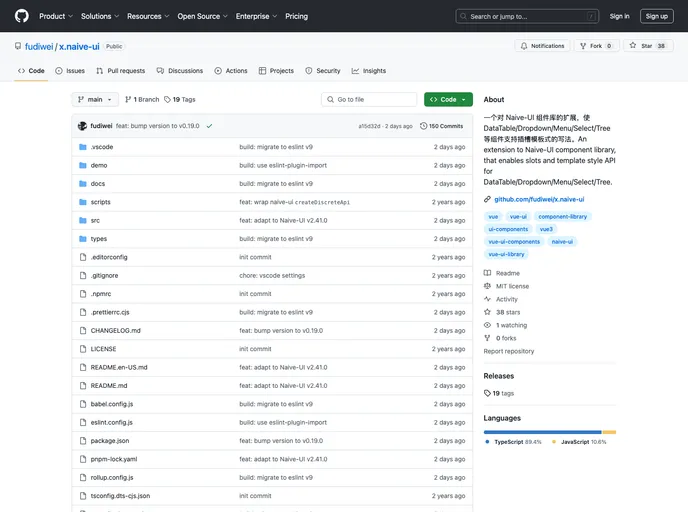The width and height of the screenshot is (688, 512).
Task: Click the tag icon beside 19 tags in Releases
Action: tap(487, 393)
